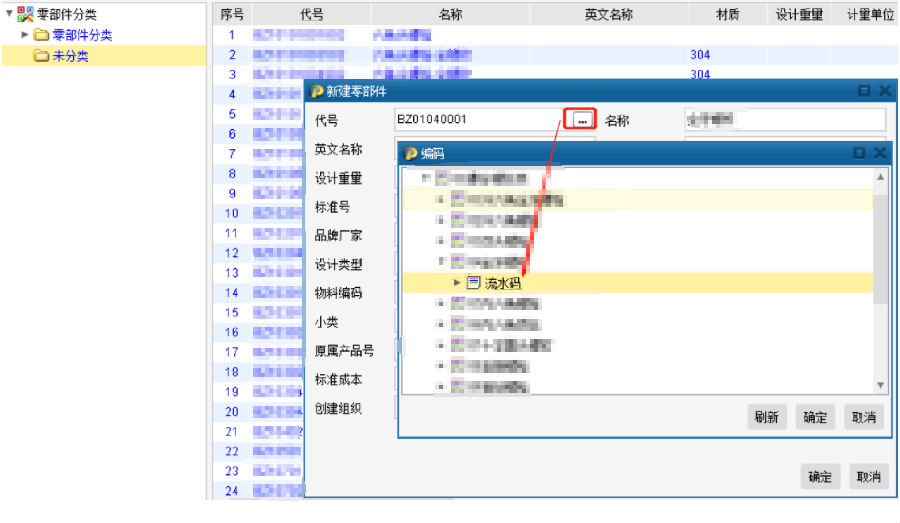
Task: Sort by the 代号 column header
Action: [x=312, y=14]
